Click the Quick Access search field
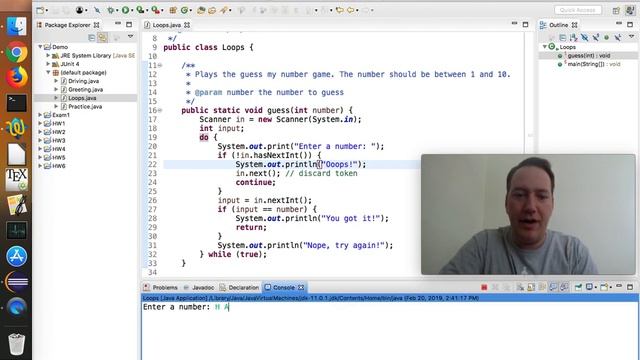640x360 pixels. tap(578, 10)
